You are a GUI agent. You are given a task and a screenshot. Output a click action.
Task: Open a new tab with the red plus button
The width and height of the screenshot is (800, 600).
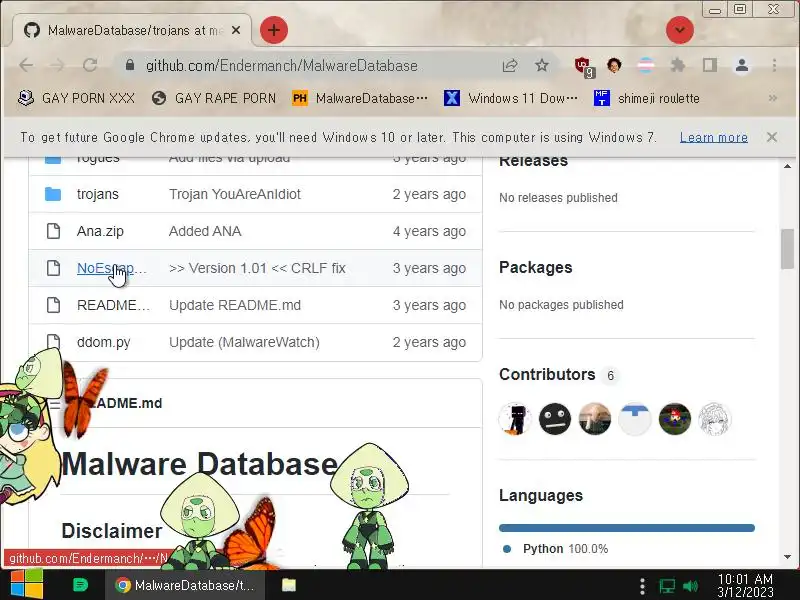click(x=273, y=30)
